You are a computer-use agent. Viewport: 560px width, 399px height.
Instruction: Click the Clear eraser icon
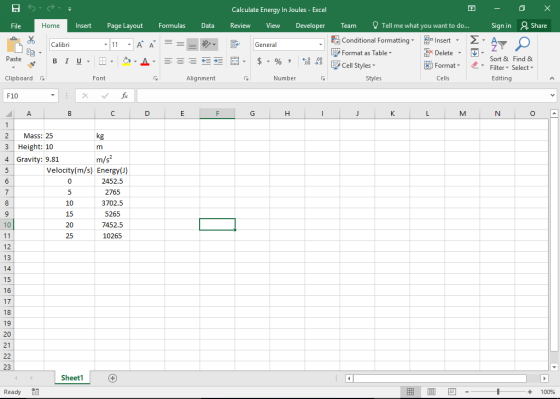(x=475, y=65)
